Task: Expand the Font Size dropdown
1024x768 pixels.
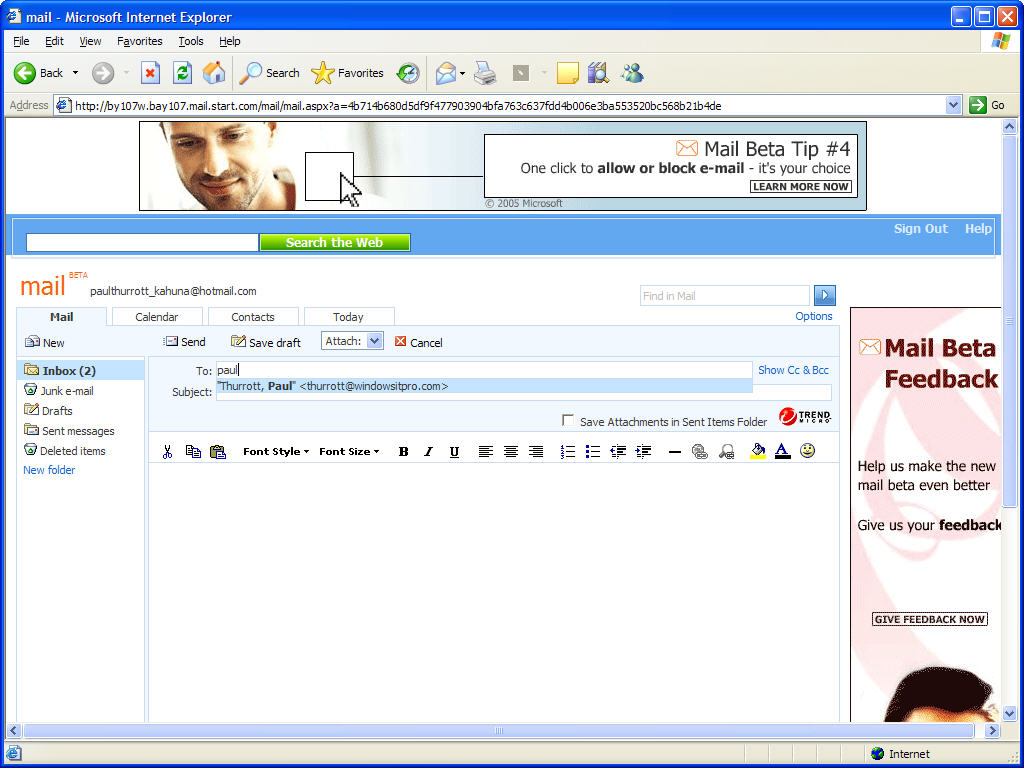Action: click(x=349, y=452)
